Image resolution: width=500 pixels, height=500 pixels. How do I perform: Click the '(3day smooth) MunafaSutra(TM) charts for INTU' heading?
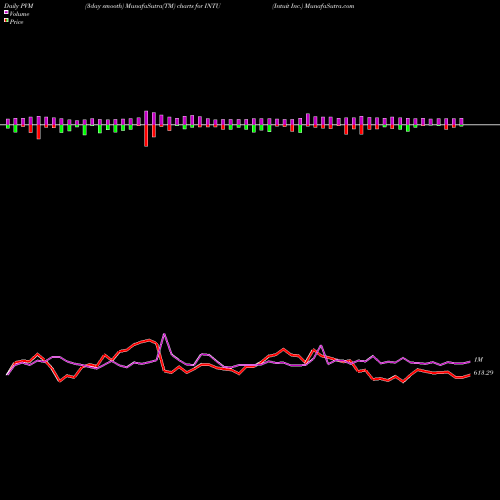153,6
